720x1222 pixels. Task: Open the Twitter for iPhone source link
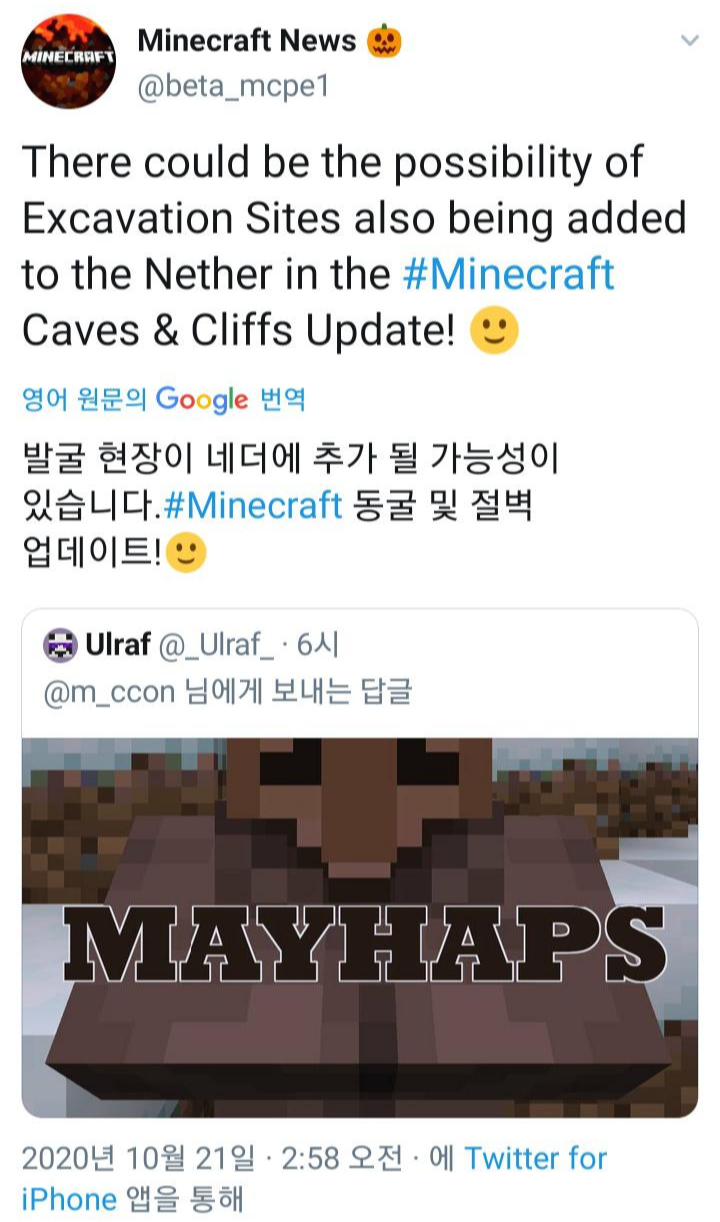(x=314, y=1178)
